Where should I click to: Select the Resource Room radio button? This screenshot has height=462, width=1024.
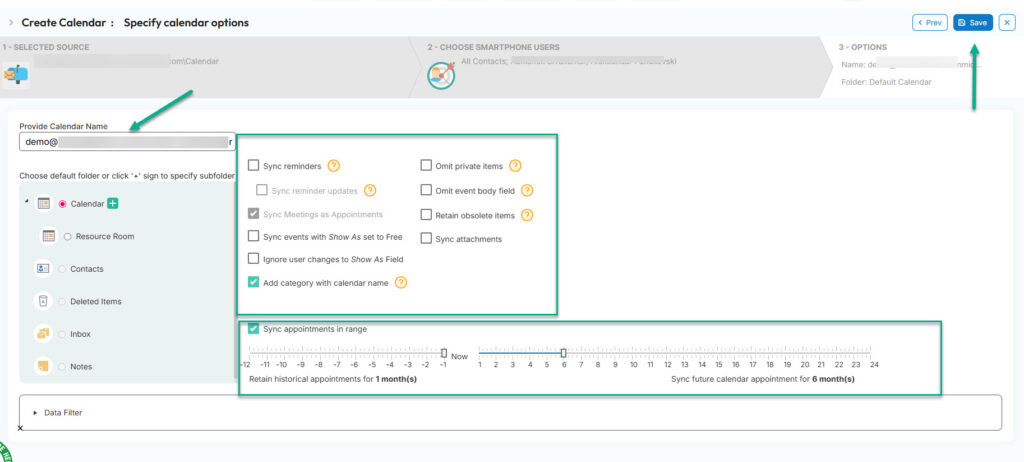pyautogui.click(x=67, y=237)
